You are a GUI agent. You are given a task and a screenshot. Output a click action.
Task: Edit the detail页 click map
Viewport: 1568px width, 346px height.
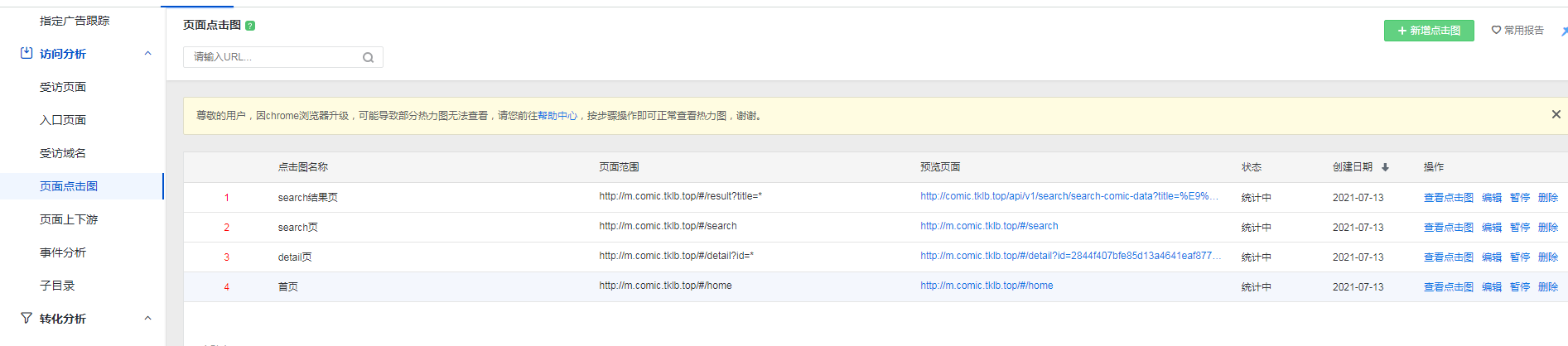1491,257
